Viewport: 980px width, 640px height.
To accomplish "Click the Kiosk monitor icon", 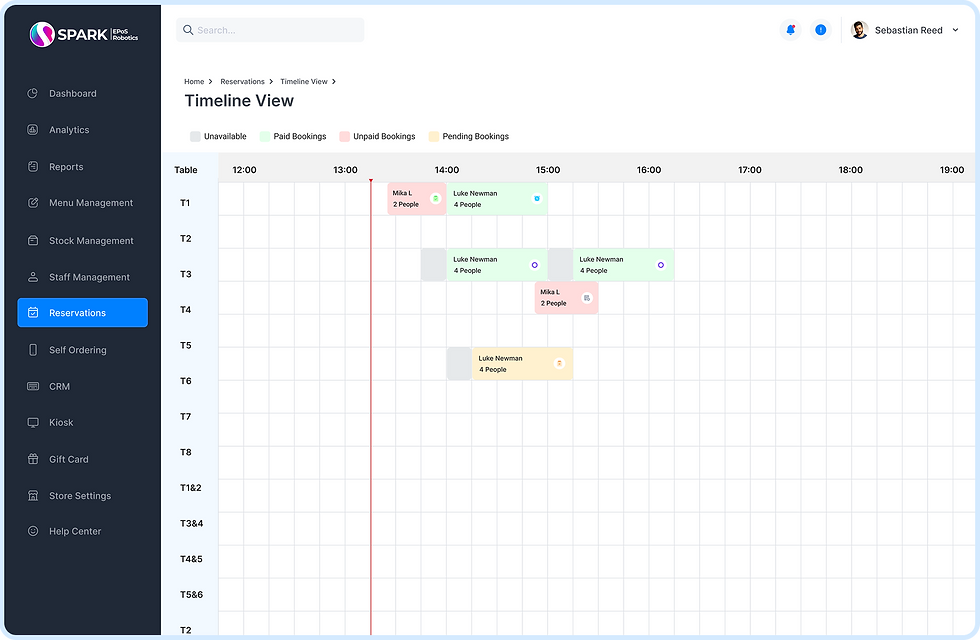I will 33,423.
